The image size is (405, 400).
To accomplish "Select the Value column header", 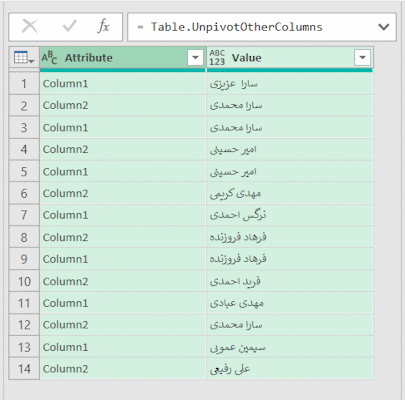I will tap(290, 58).
